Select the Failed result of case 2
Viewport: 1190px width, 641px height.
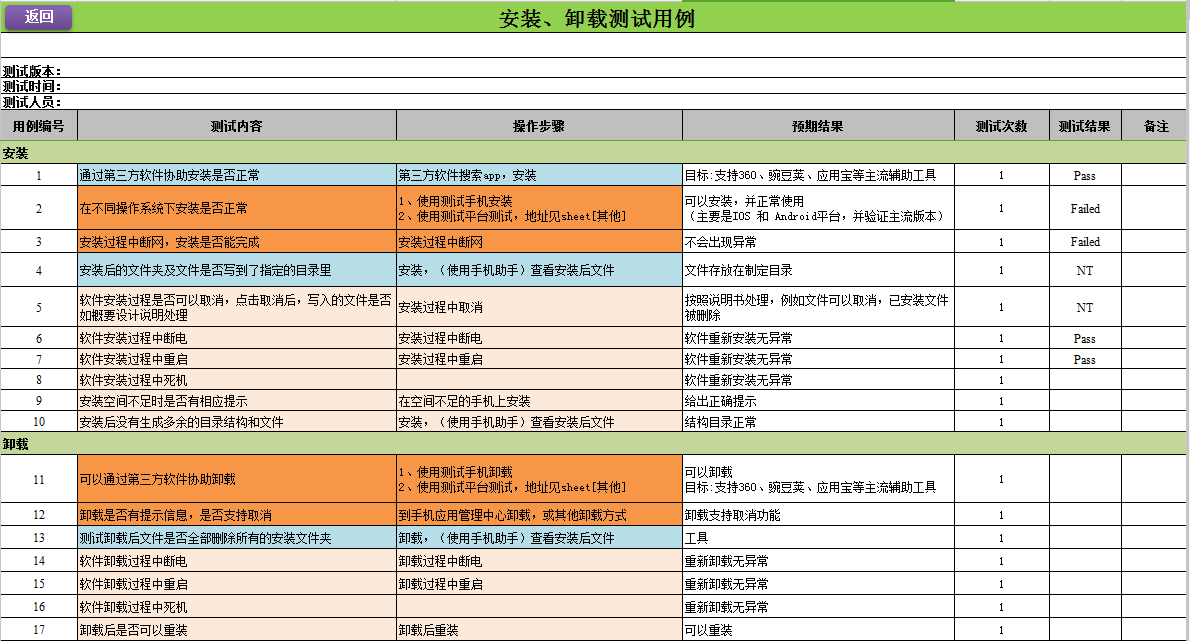(1085, 208)
